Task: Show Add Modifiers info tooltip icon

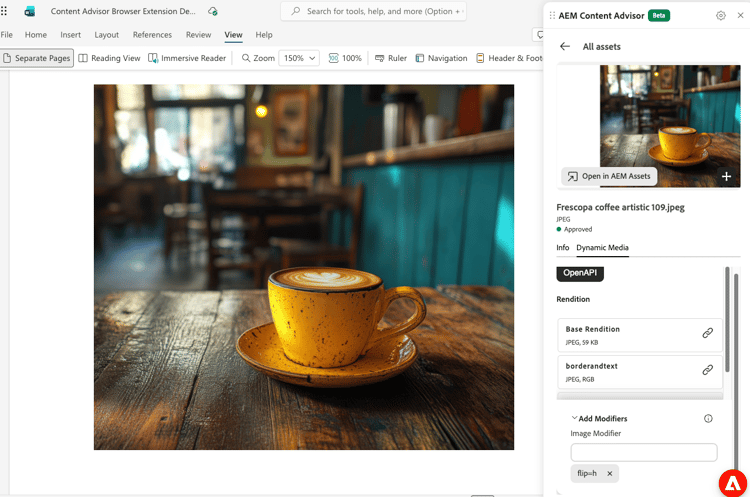Action: pyautogui.click(x=708, y=419)
